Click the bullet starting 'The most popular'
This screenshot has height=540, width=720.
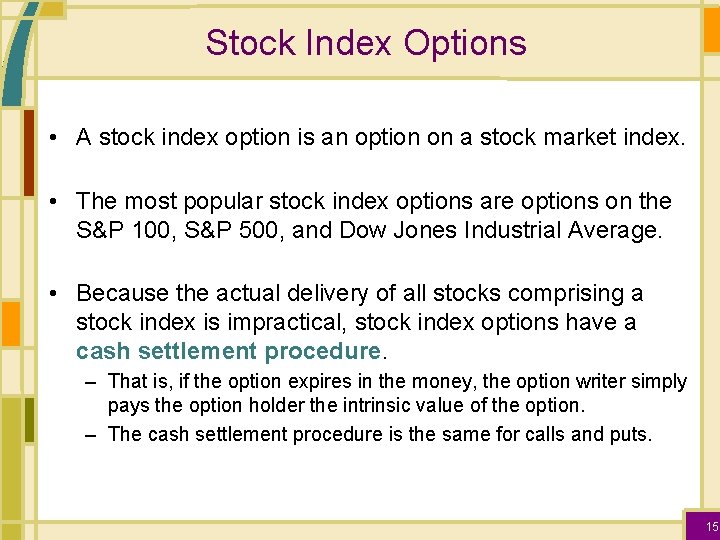373,201
